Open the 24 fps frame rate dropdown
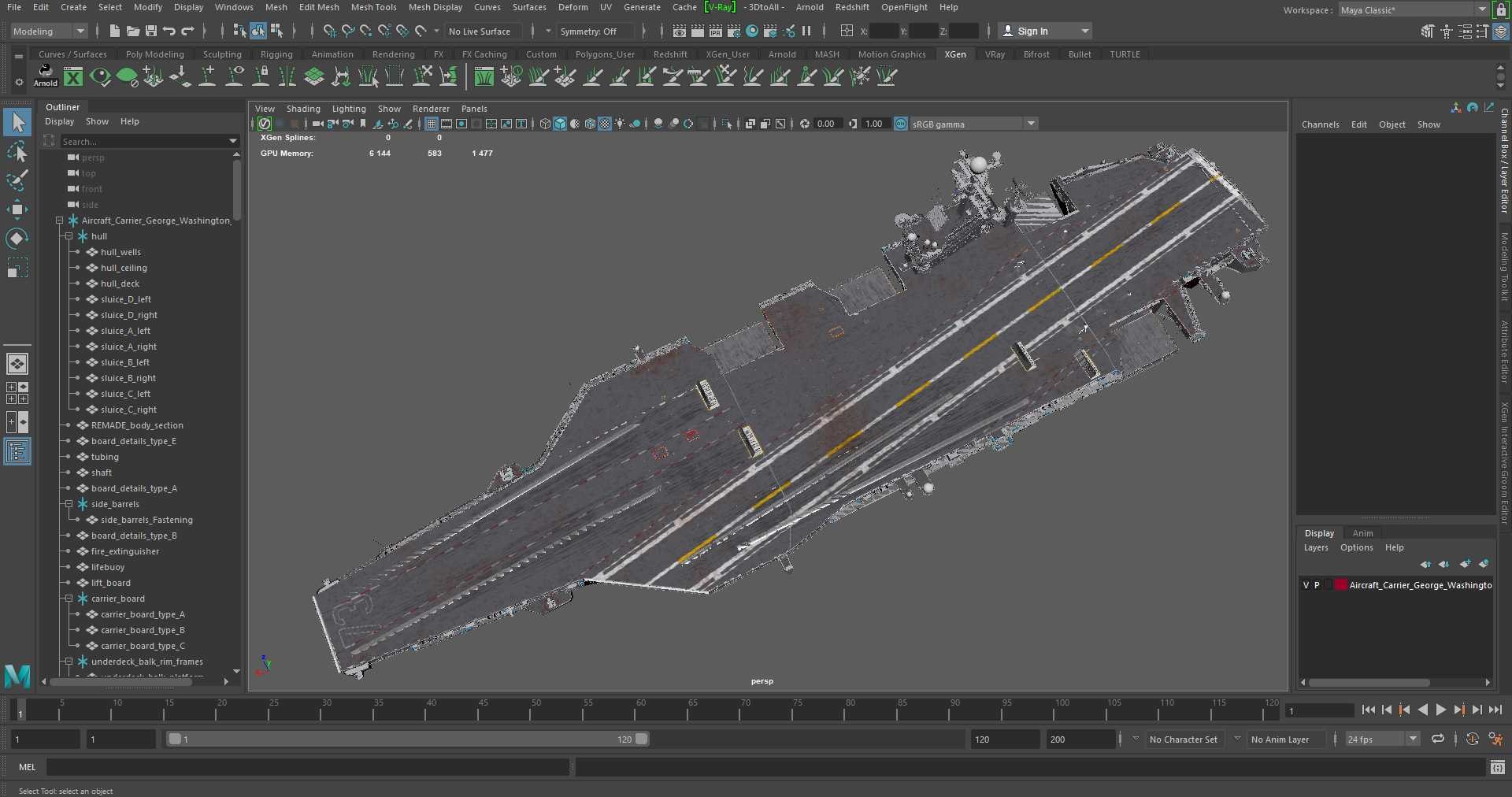The image size is (1512, 797). (x=1382, y=739)
